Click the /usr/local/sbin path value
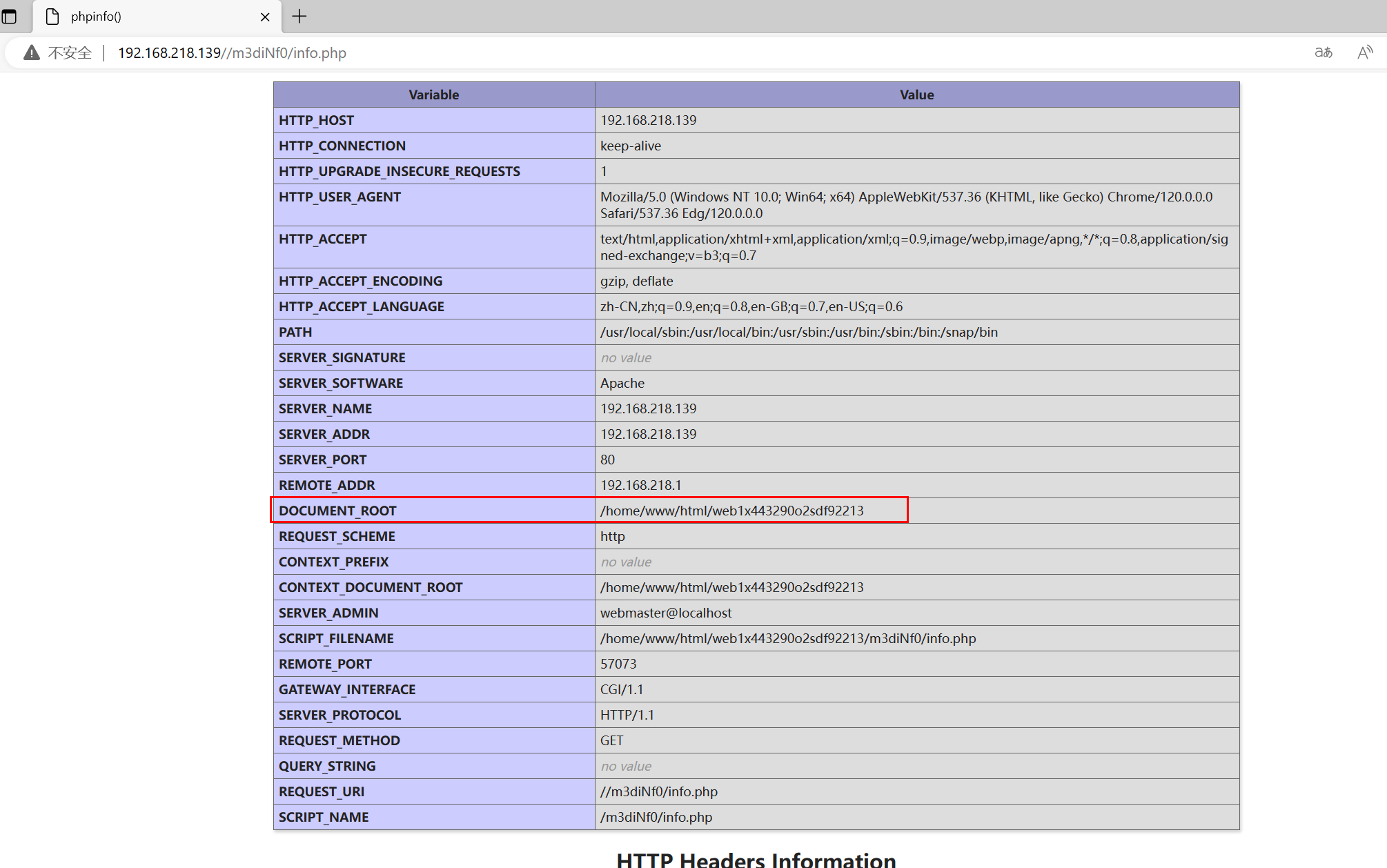Screen dimensions: 1387x868 799,332
